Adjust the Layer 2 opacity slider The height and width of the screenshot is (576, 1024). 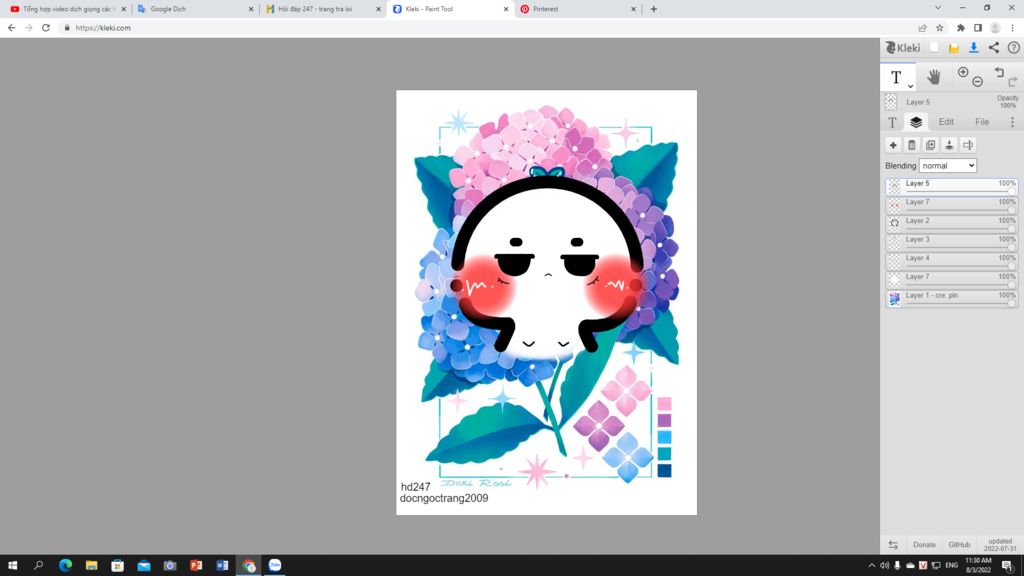[x=960, y=229]
